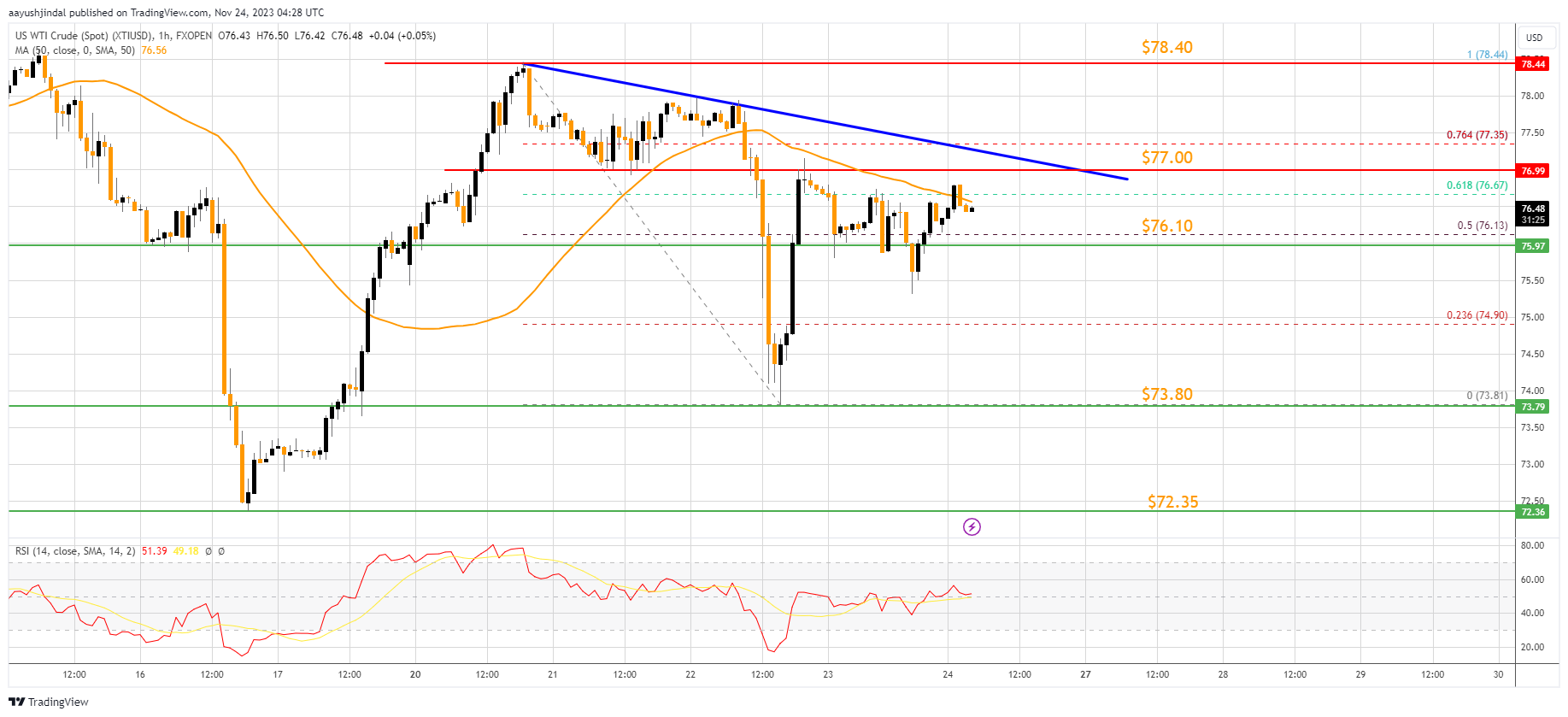
Task: Click the MA value 76.56 in legend
Action: pyautogui.click(x=154, y=50)
